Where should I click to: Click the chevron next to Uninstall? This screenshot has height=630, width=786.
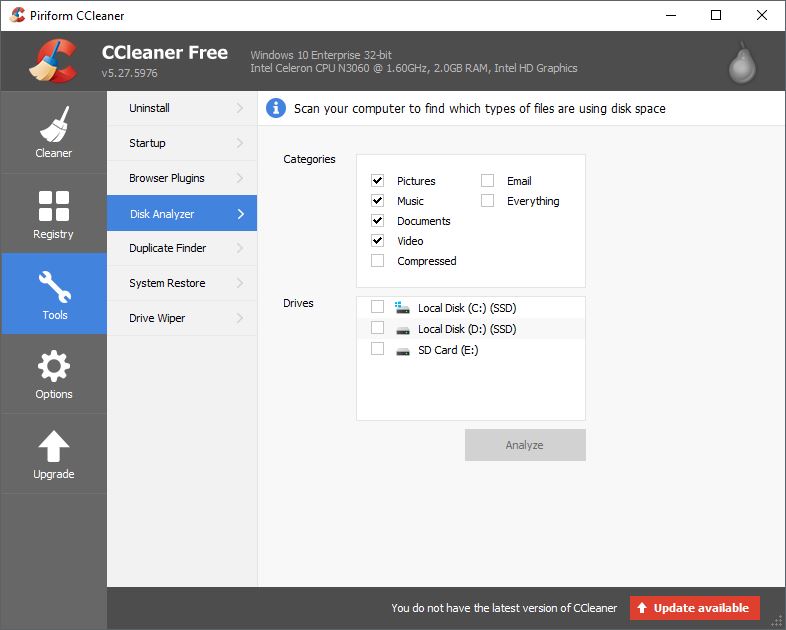[x=240, y=108]
